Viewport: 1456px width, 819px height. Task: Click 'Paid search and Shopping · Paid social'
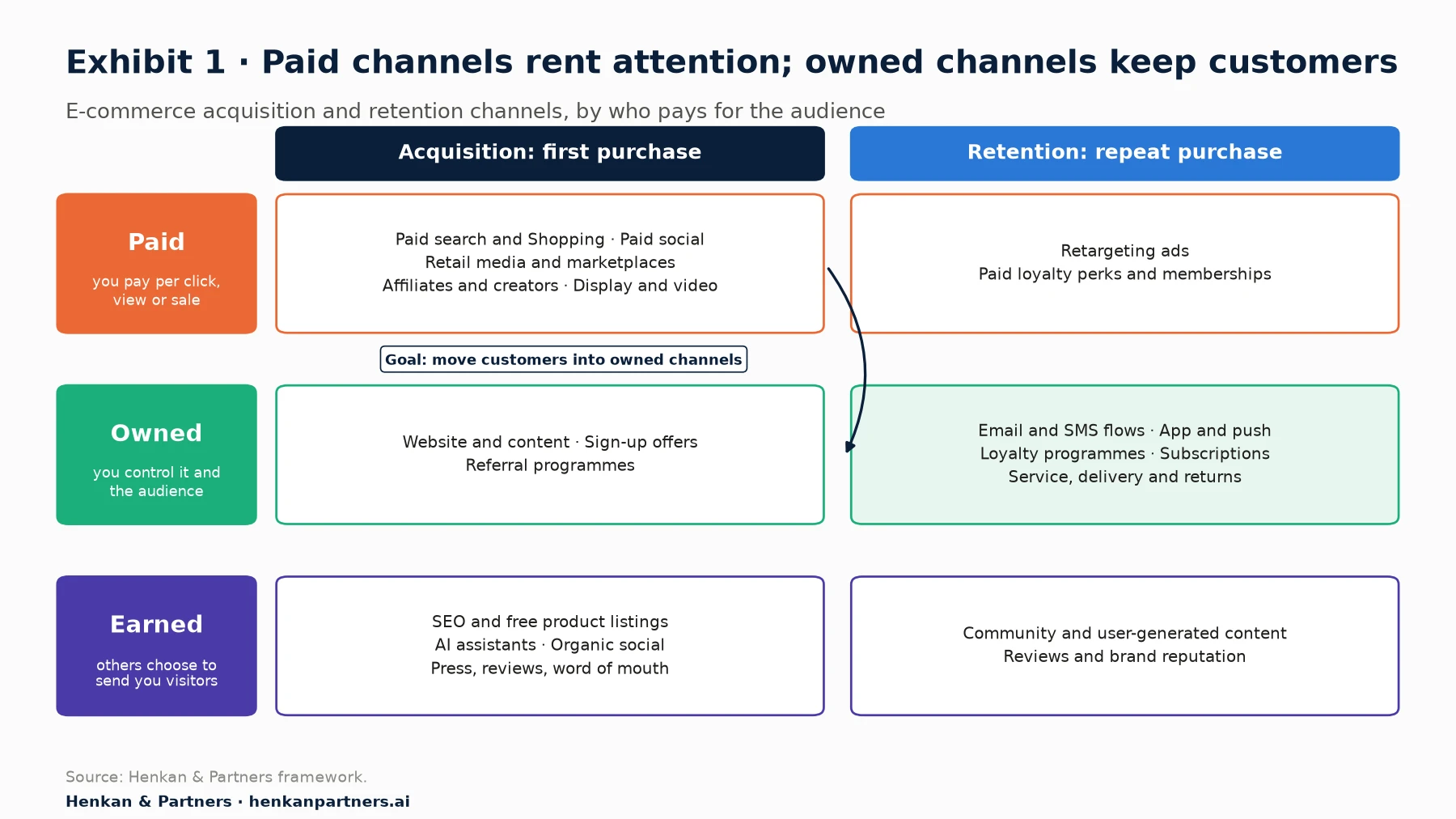click(x=550, y=240)
